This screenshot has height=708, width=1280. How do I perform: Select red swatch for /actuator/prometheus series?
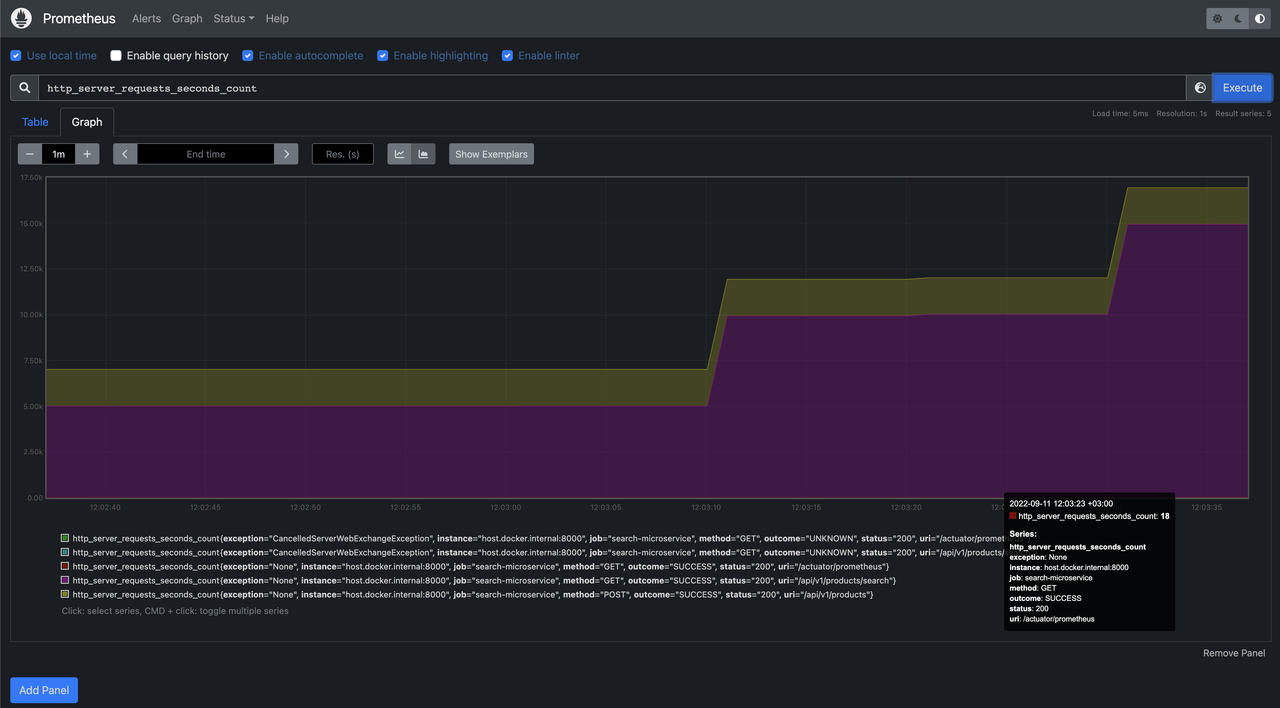[65, 566]
